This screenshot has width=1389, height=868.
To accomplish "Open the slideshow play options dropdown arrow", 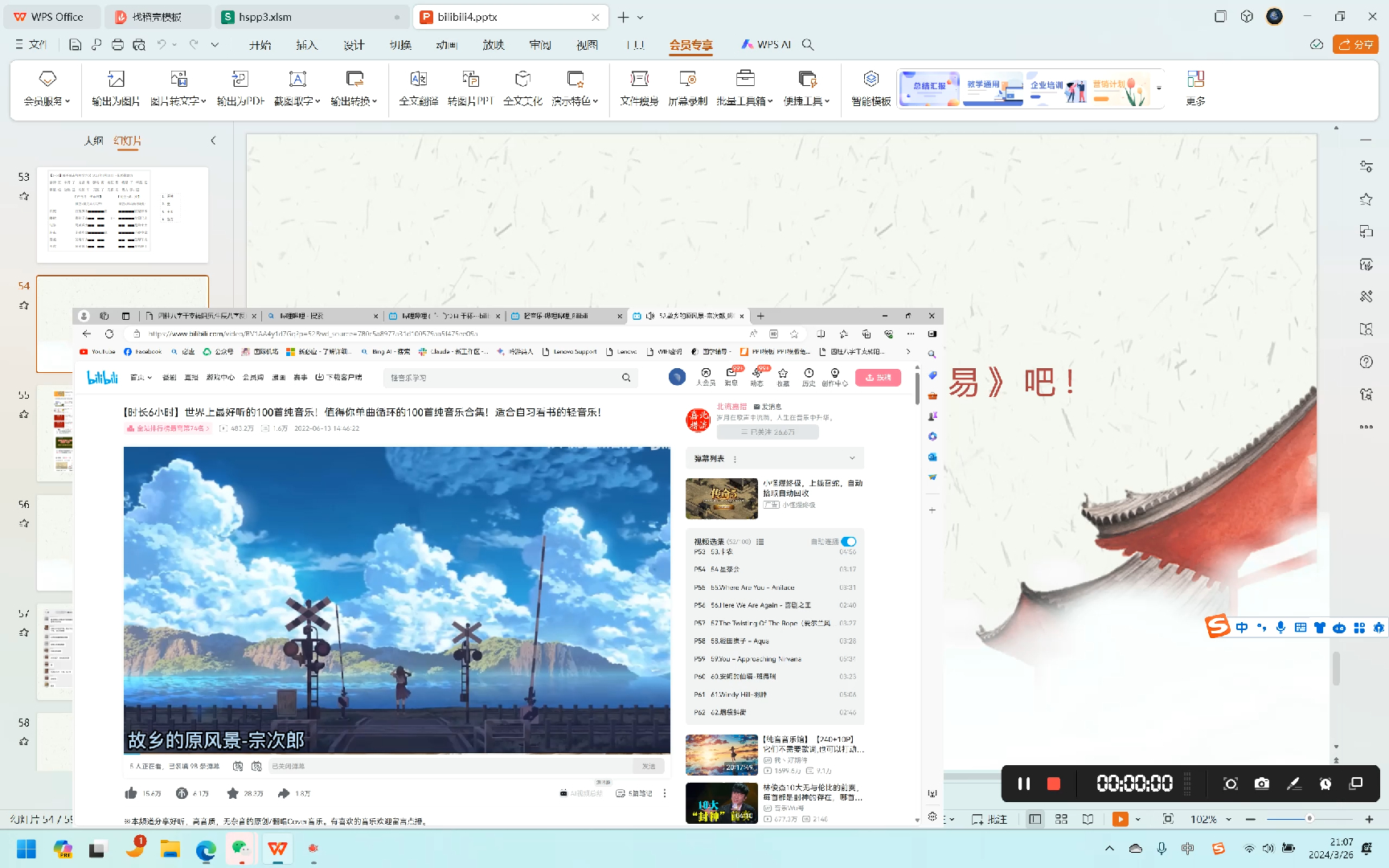I will click(x=1138, y=819).
